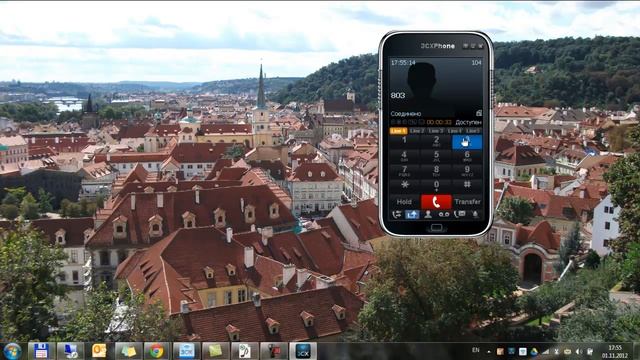Click the highlighted transfer-arrow toolbar icon
640x360 pixels.
tap(412, 214)
